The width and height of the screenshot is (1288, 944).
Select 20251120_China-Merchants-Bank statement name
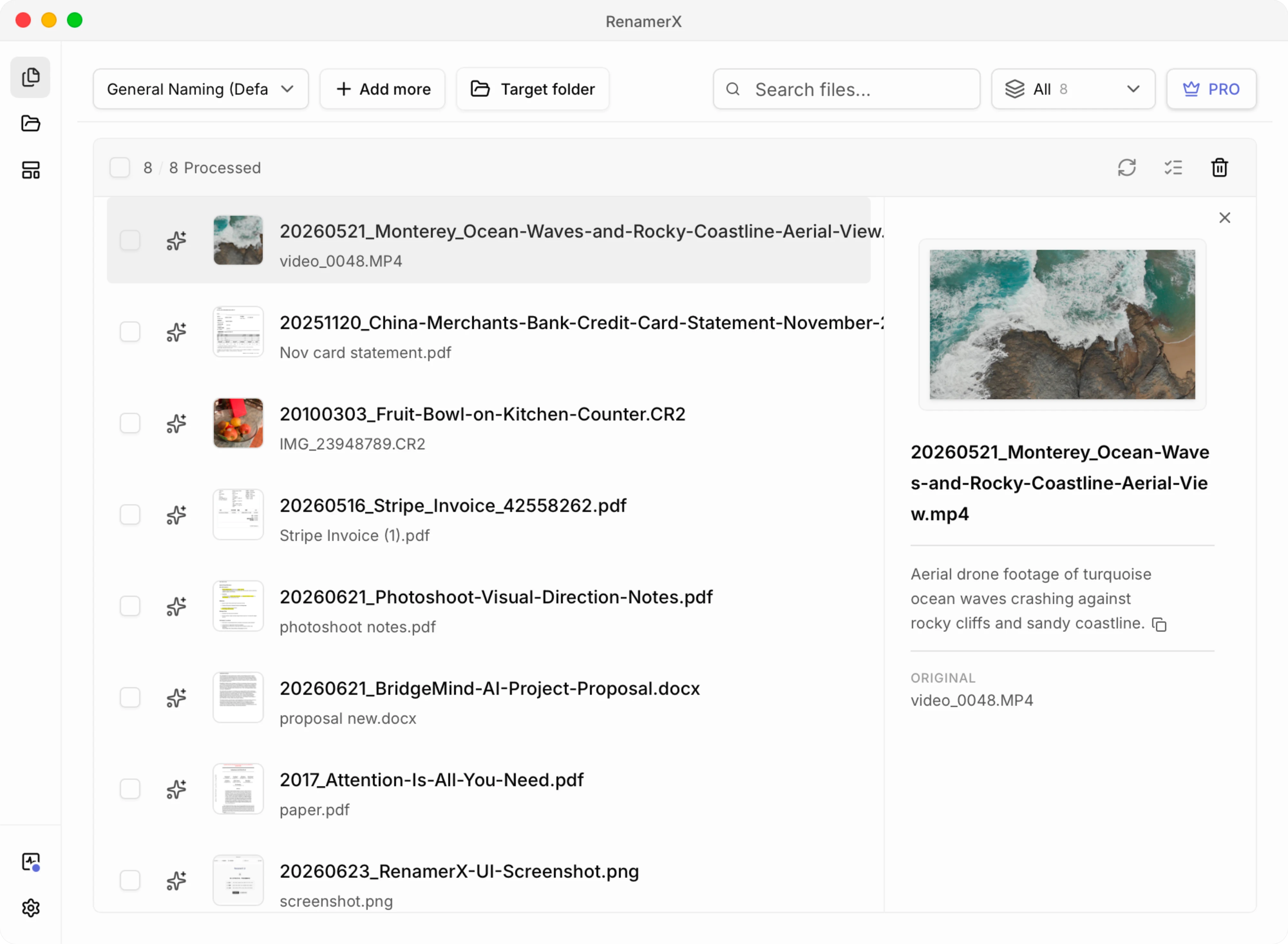(581, 323)
